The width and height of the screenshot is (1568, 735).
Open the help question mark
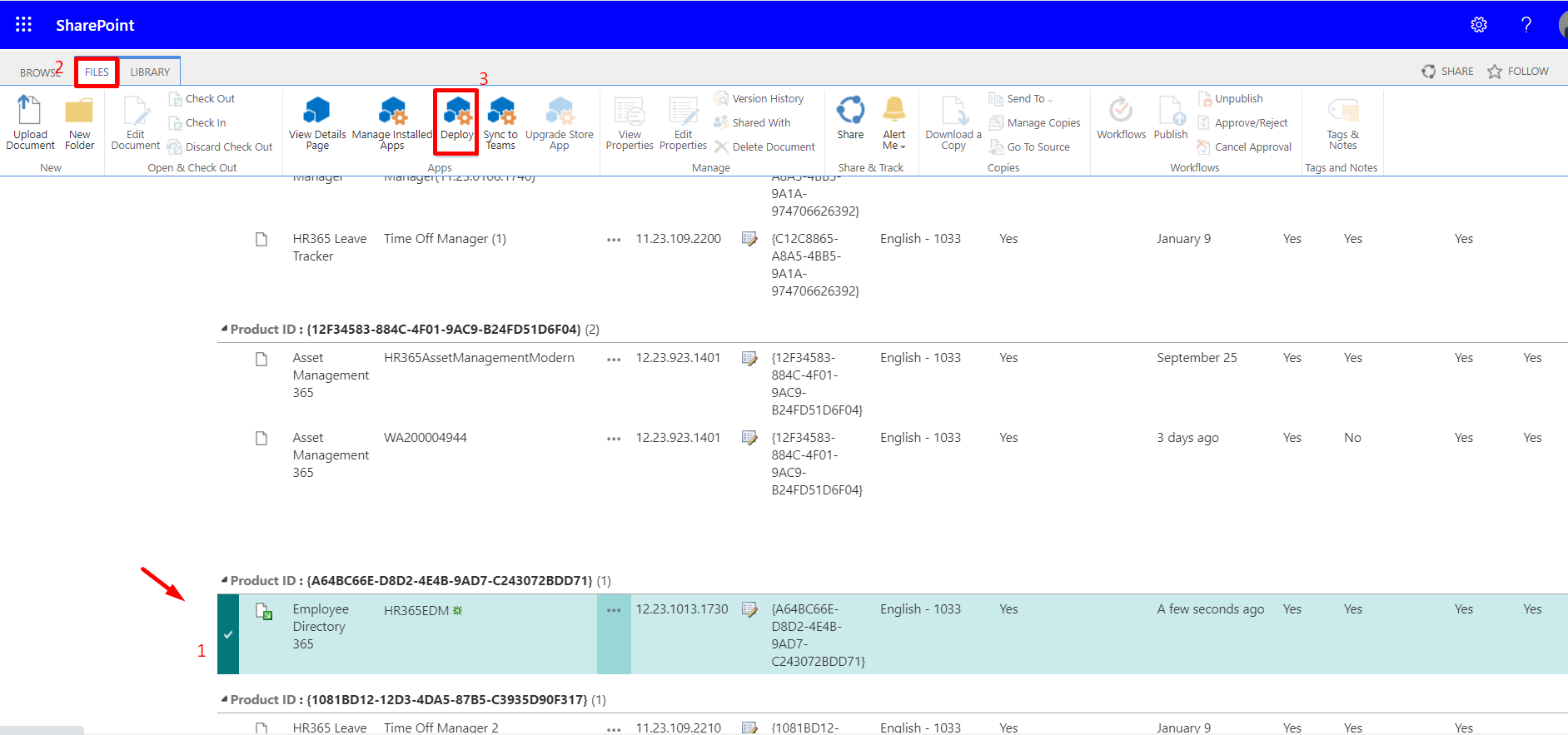coord(1526,25)
